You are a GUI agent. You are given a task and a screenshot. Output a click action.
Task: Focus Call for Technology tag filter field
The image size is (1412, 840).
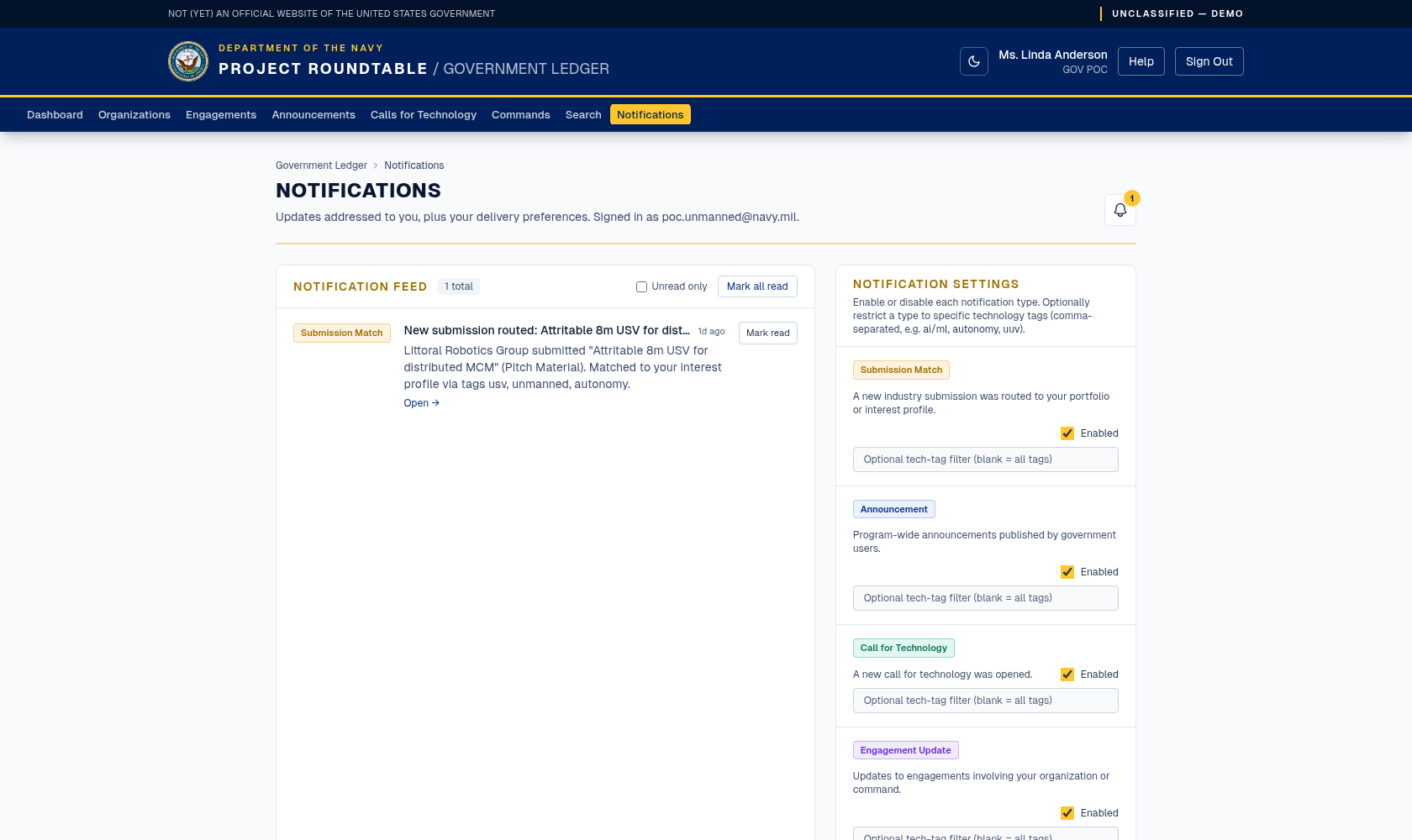986,701
